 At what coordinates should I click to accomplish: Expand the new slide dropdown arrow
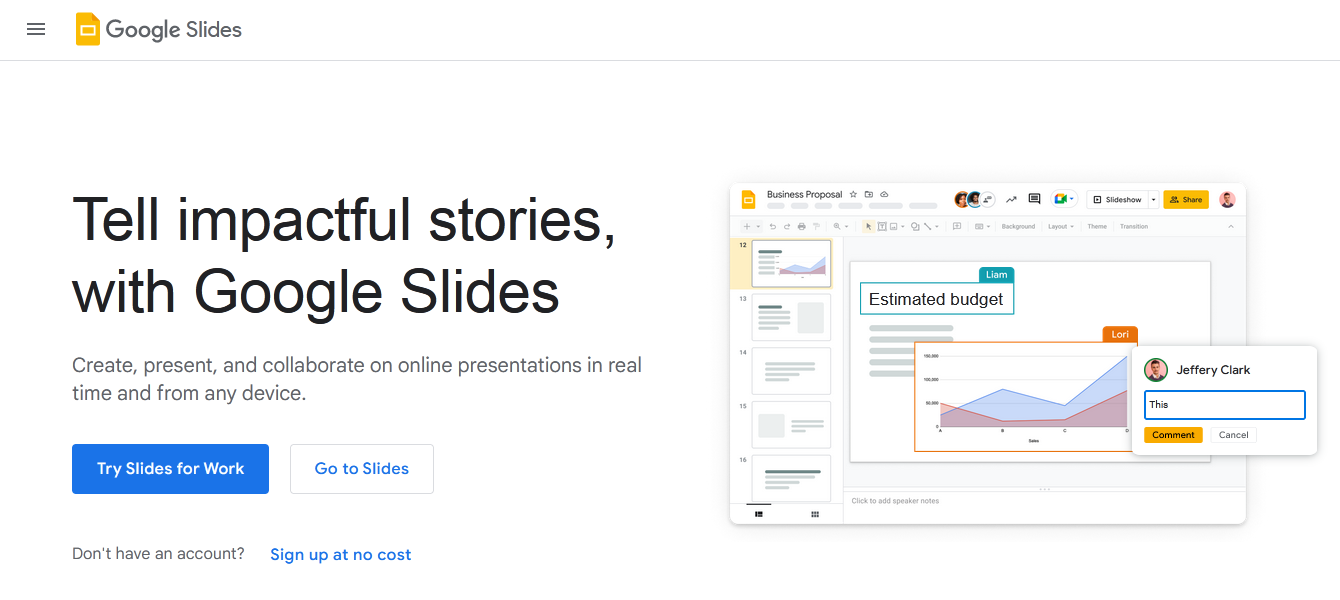pyautogui.click(x=758, y=227)
